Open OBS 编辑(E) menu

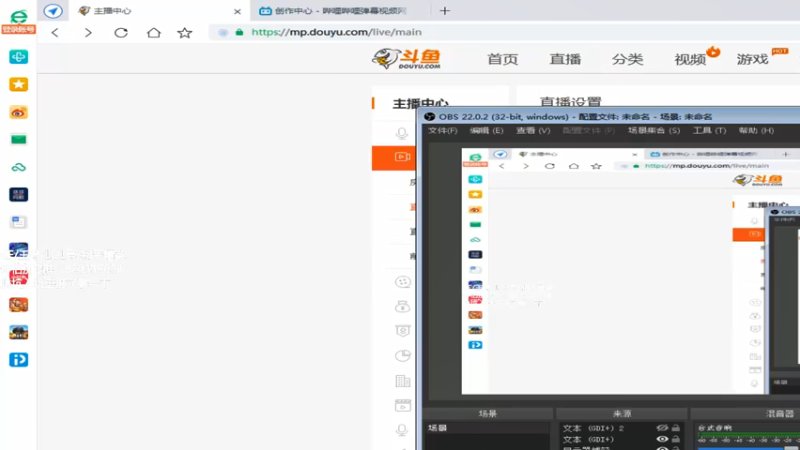[x=486, y=131]
